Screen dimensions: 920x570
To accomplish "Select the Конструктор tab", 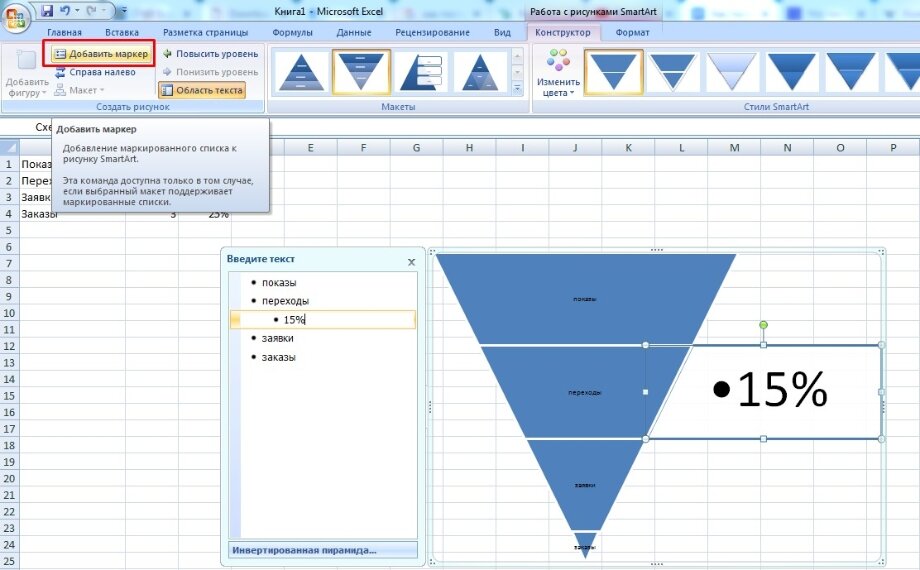I will (563, 32).
